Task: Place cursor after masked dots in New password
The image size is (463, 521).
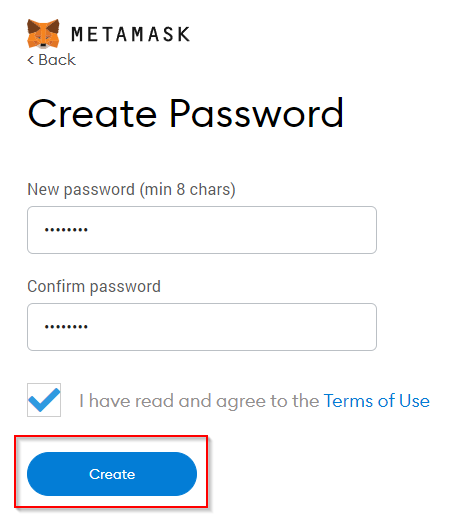Action: pyautogui.click(x=89, y=230)
